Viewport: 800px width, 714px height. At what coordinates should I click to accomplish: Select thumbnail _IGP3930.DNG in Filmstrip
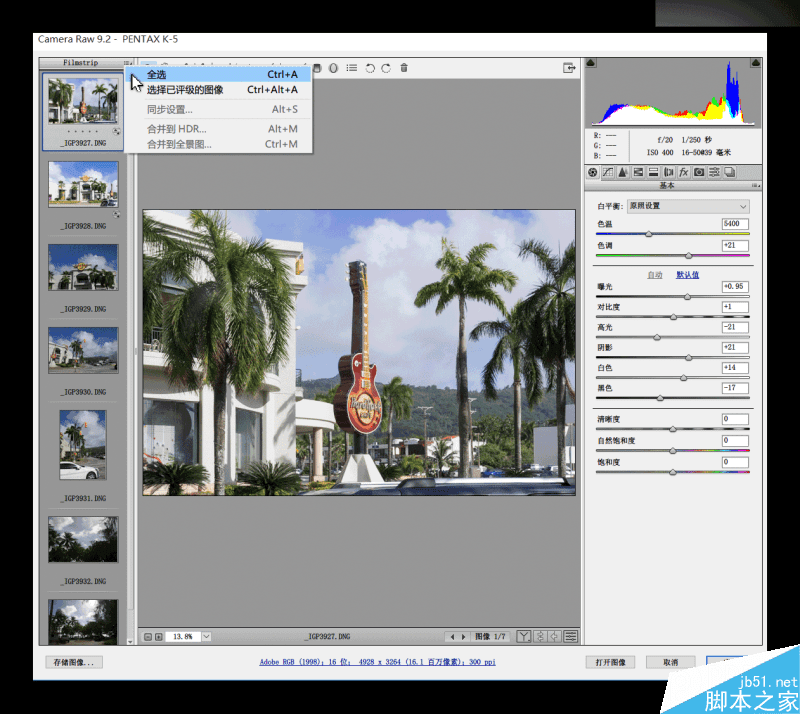(x=83, y=350)
